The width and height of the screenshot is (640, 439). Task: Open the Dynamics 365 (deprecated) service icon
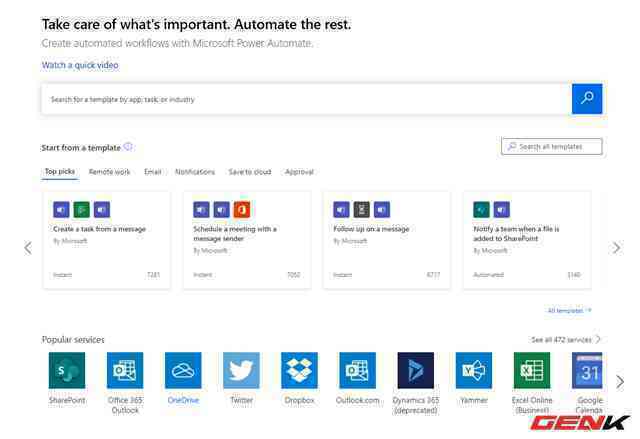[x=416, y=370]
